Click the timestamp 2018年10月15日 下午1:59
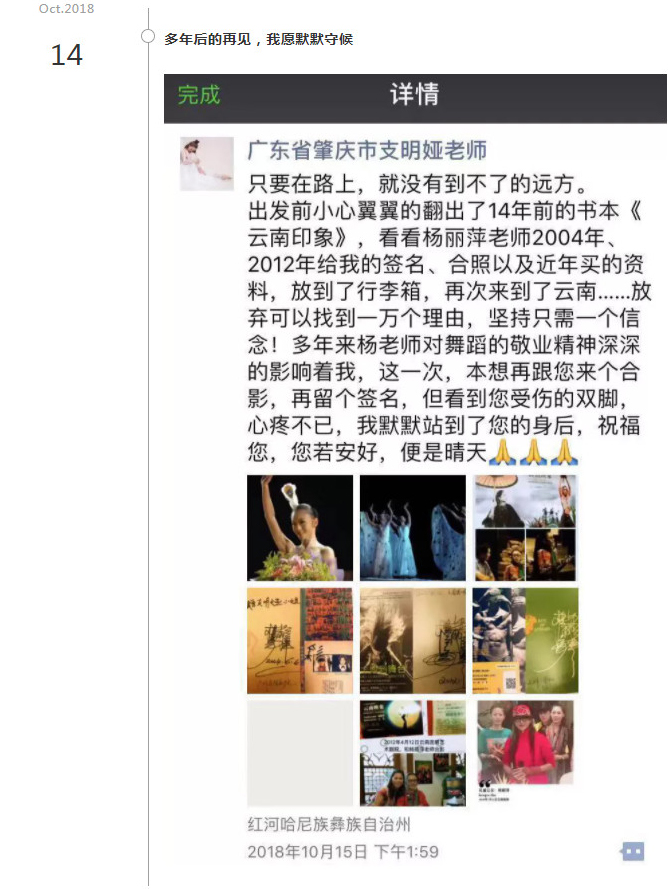The height and width of the screenshot is (889, 668). pos(343,852)
